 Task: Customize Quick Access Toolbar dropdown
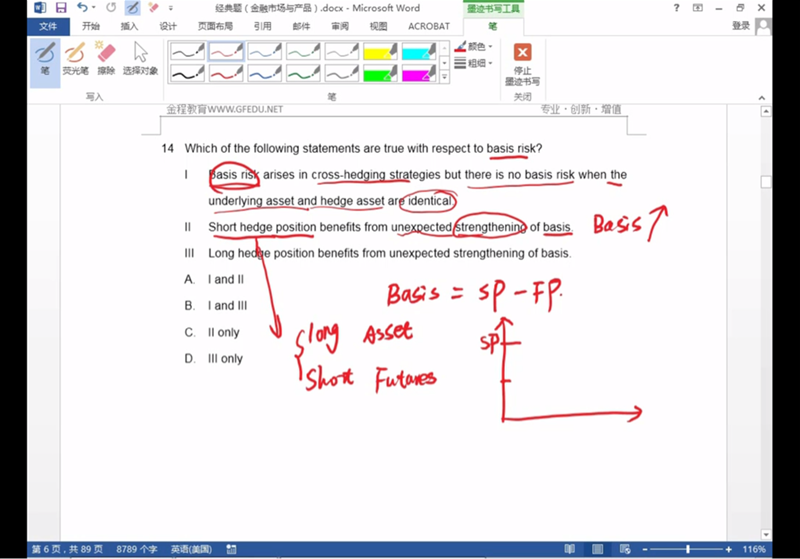click(x=171, y=8)
